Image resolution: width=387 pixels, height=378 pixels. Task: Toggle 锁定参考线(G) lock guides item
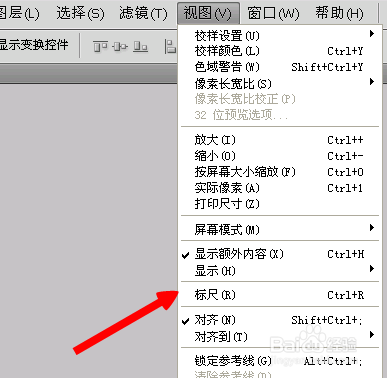coord(280,361)
